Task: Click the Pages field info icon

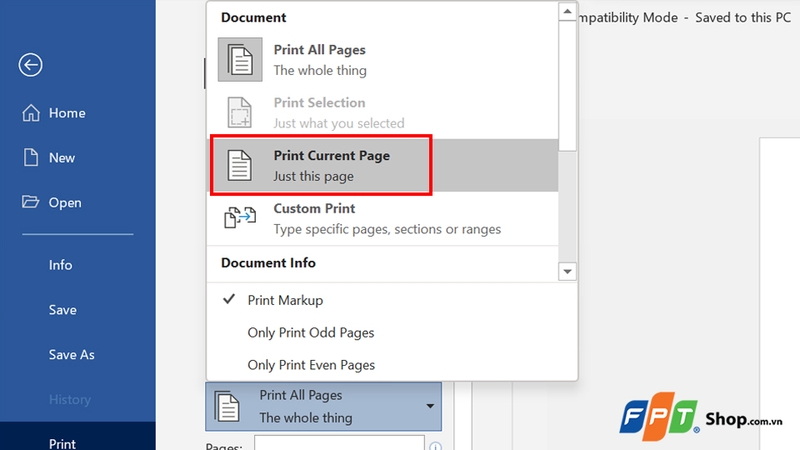Action: click(x=435, y=446)
